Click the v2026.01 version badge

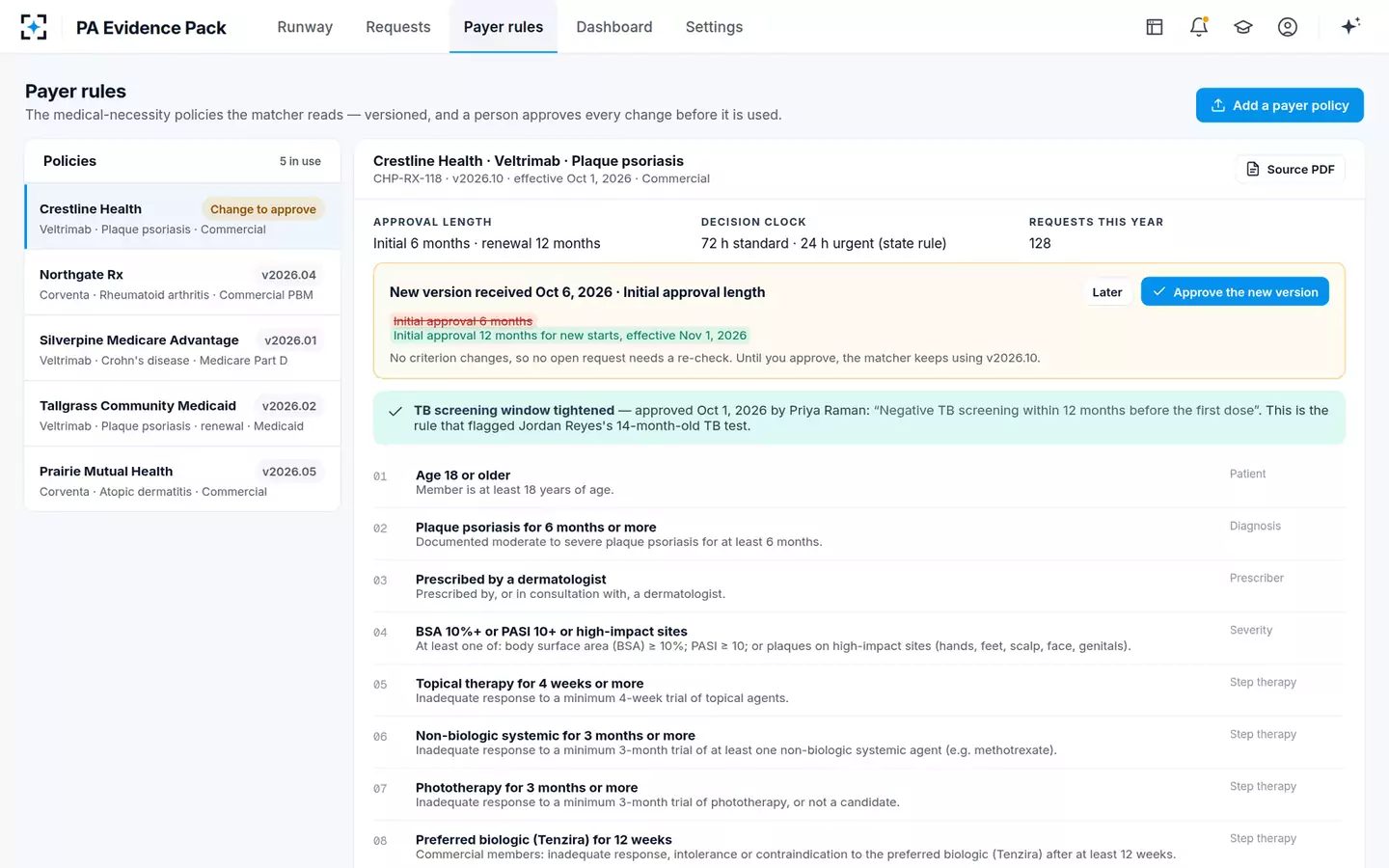point(290,340)
